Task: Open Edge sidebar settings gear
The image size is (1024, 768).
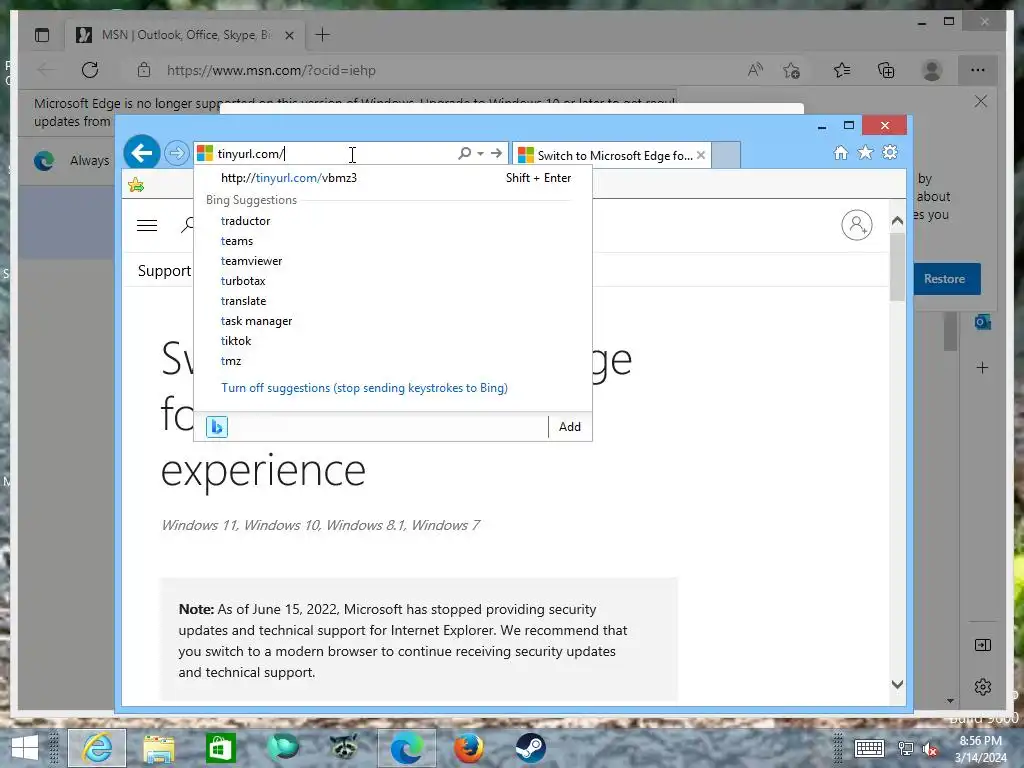Action: [x=982, y=686]
